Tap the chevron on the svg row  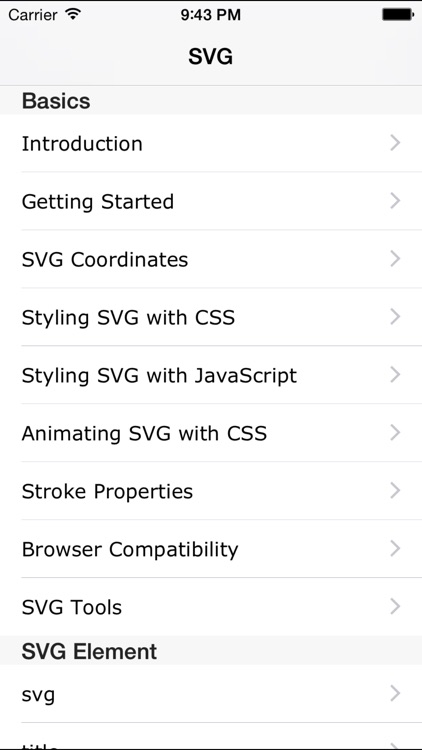pyautogui.click(x=395, y=693)
